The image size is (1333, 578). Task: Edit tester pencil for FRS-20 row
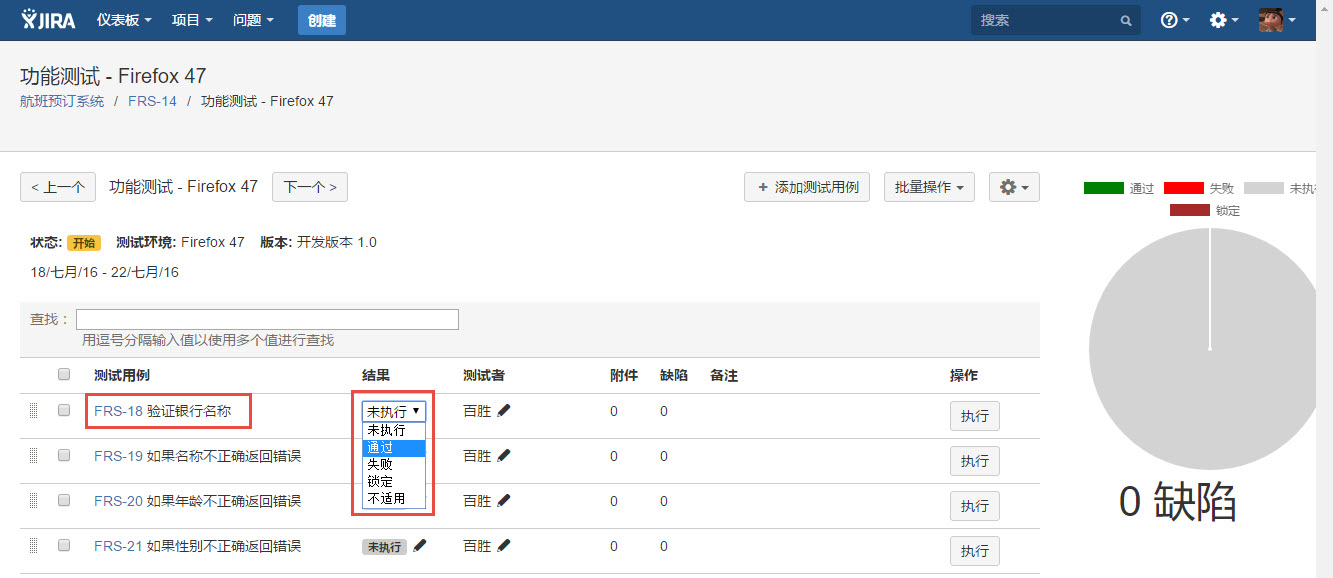[x=504, y=501]
